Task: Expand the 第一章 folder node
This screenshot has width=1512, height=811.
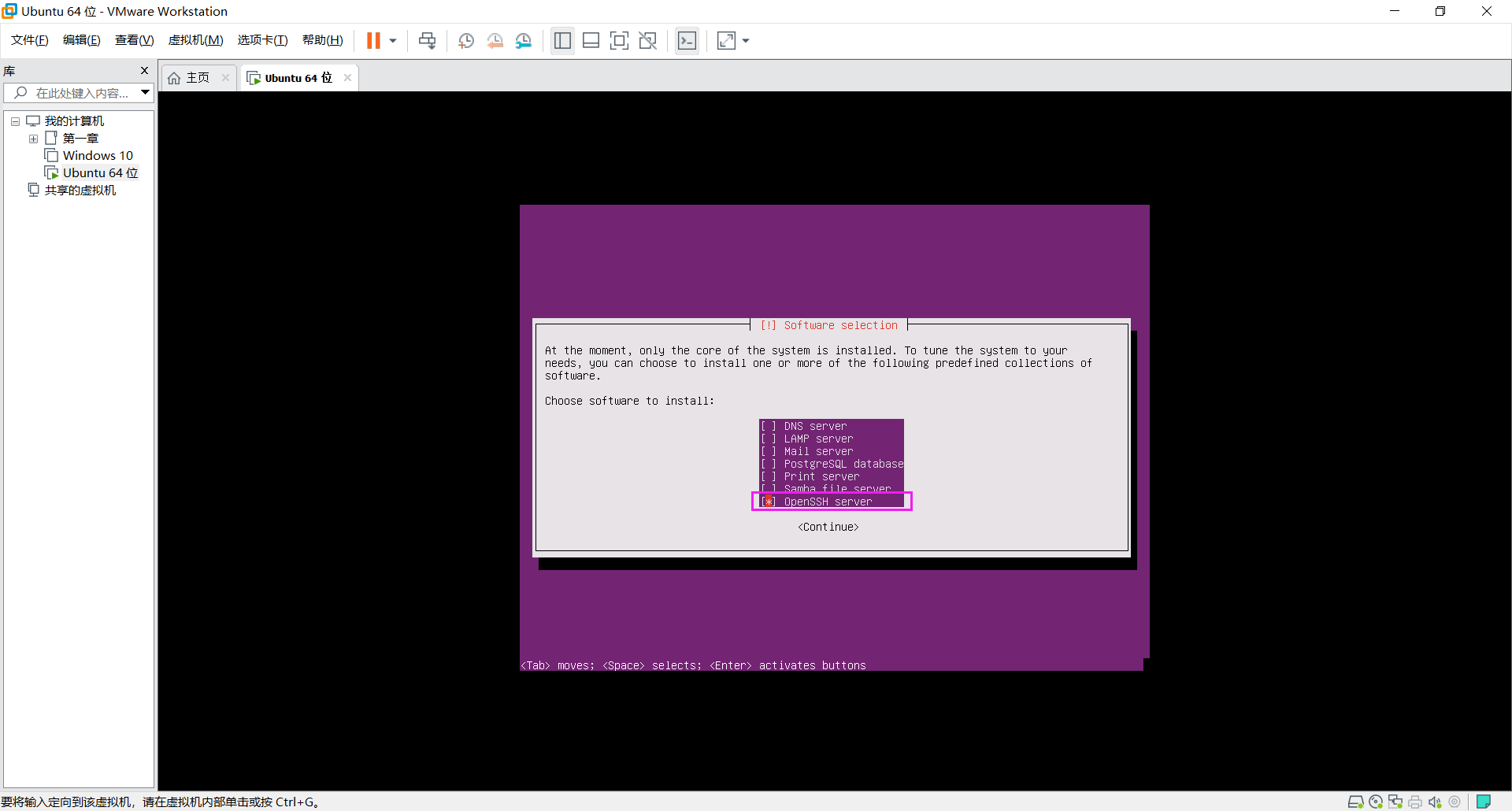Action: click(x=33, y=139)
